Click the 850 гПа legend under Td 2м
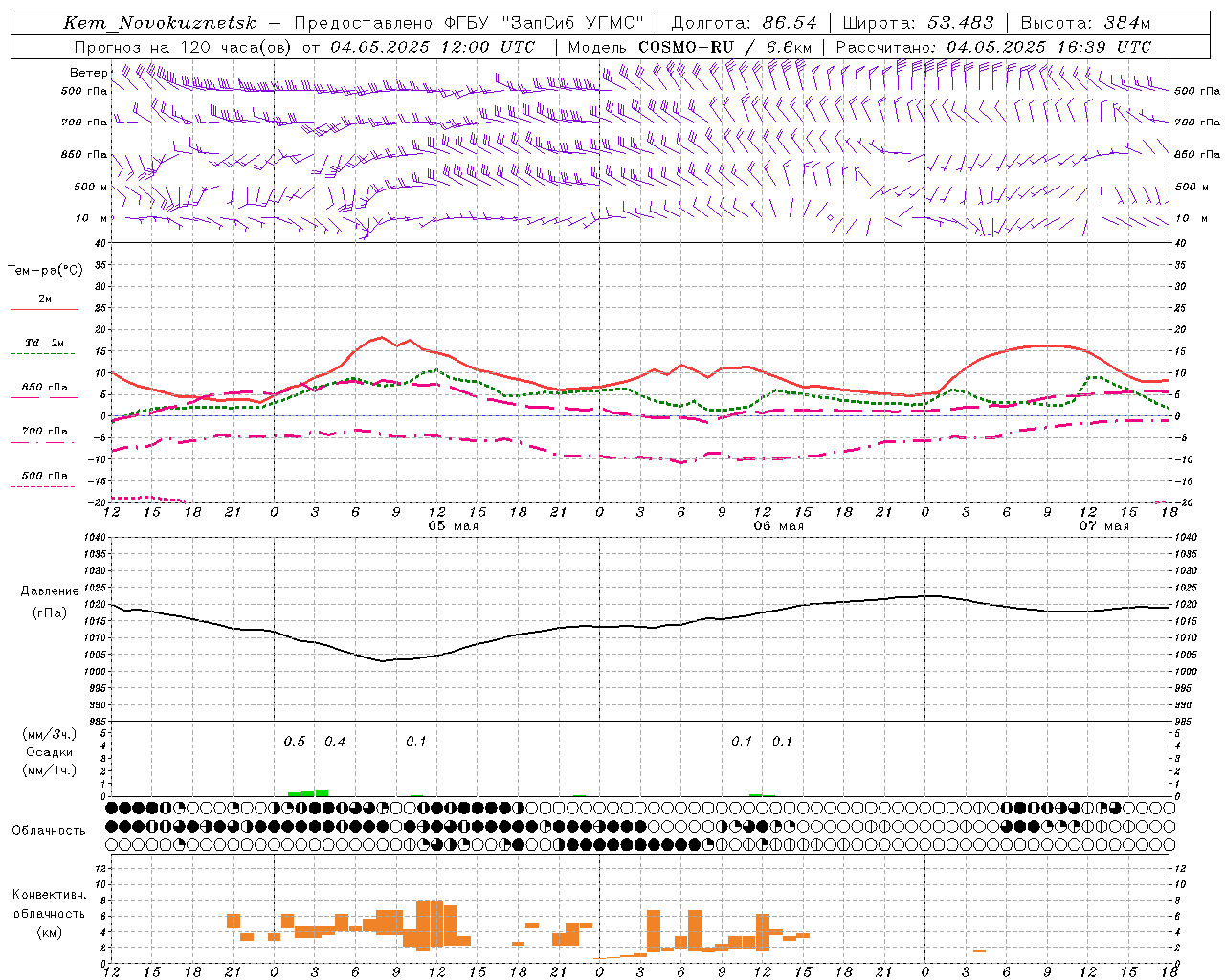 click(x=45, y=388)
